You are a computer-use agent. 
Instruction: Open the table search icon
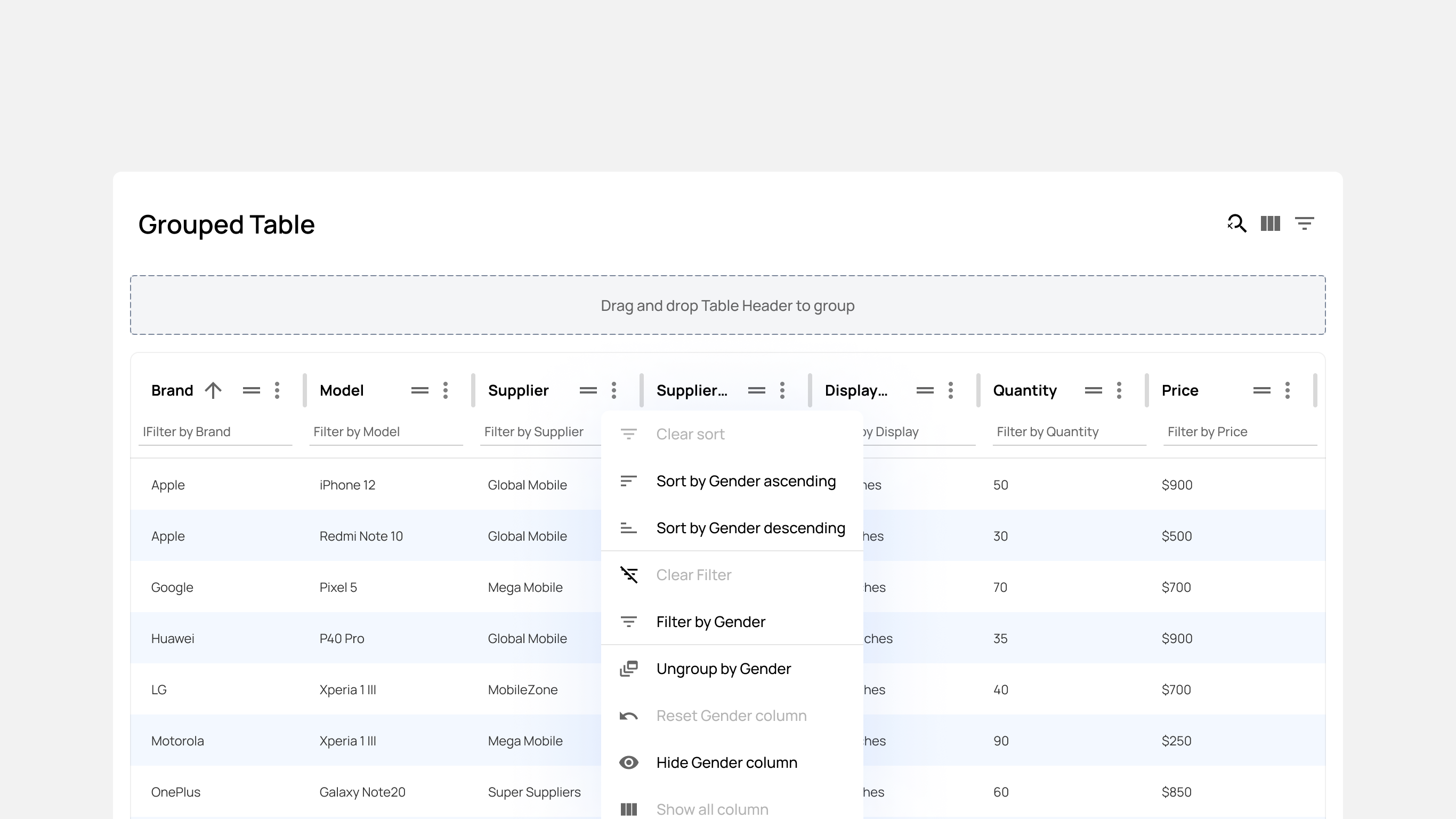pyautogui.click(x=1237, y=223)
